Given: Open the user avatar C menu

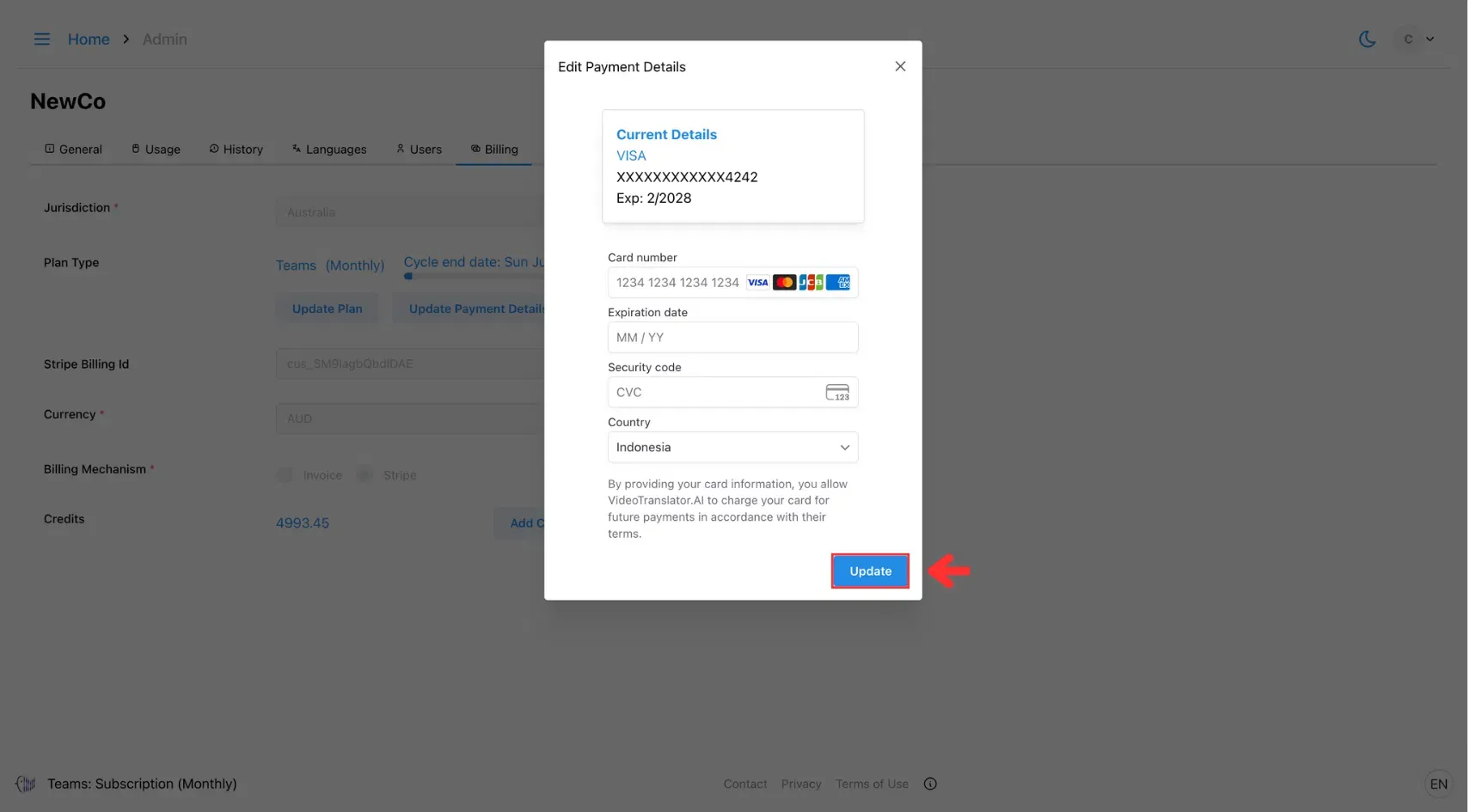Looking at the screenshot, I should tap(1417, 39).
